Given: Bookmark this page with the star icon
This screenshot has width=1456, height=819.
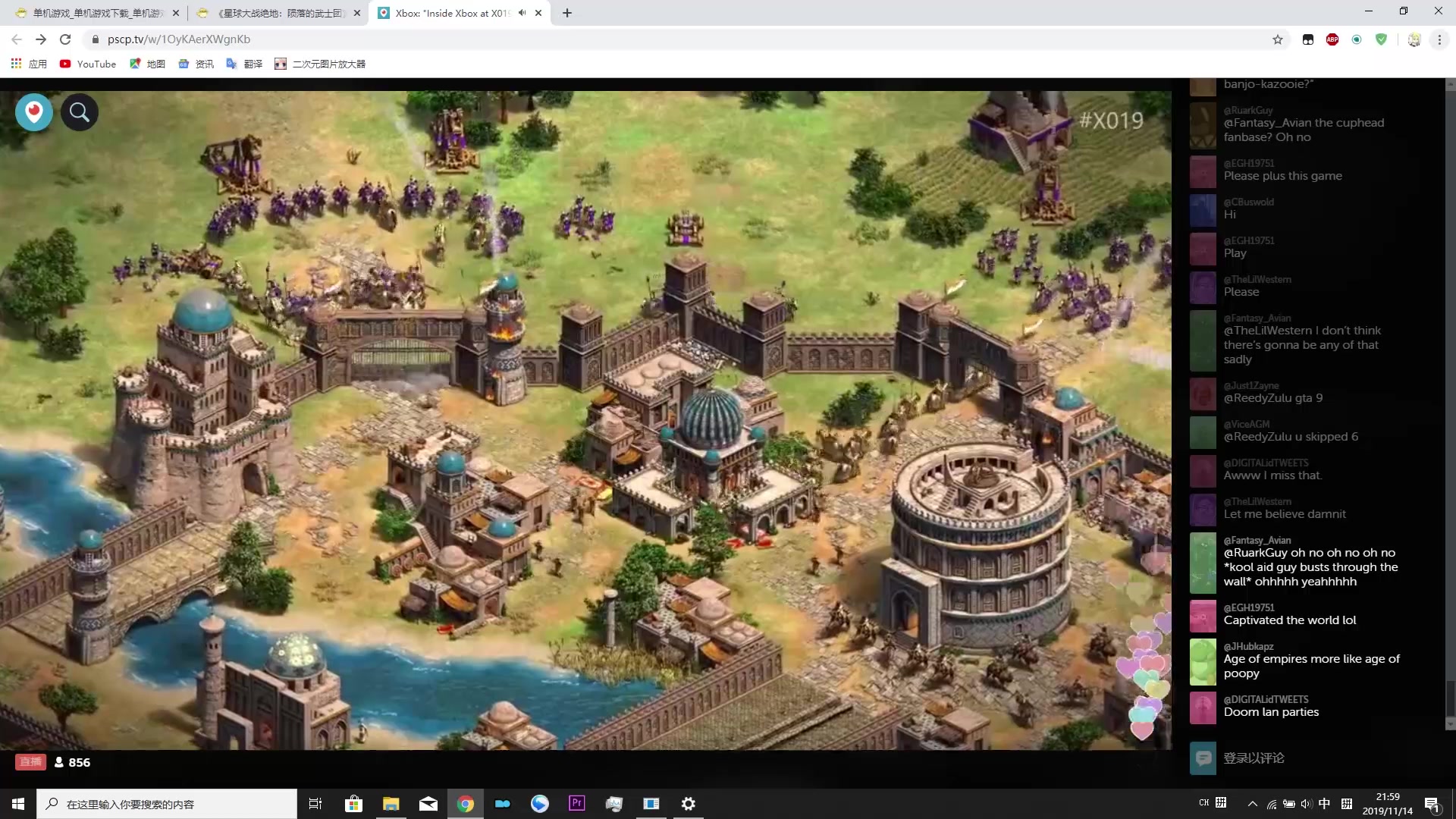Looking at the screenshot, I should click(1279, 39).
